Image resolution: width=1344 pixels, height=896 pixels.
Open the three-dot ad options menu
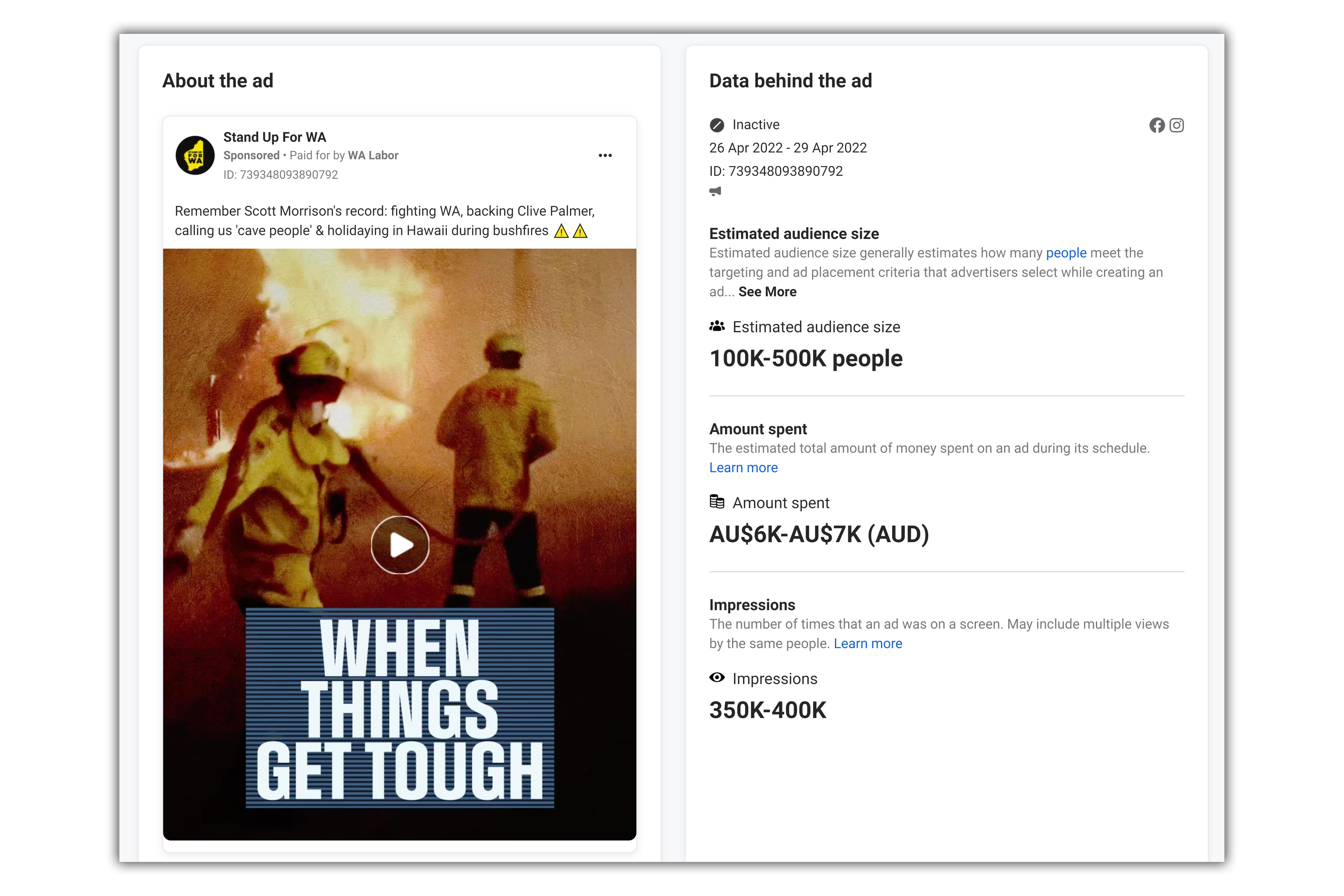coord(605,155)
